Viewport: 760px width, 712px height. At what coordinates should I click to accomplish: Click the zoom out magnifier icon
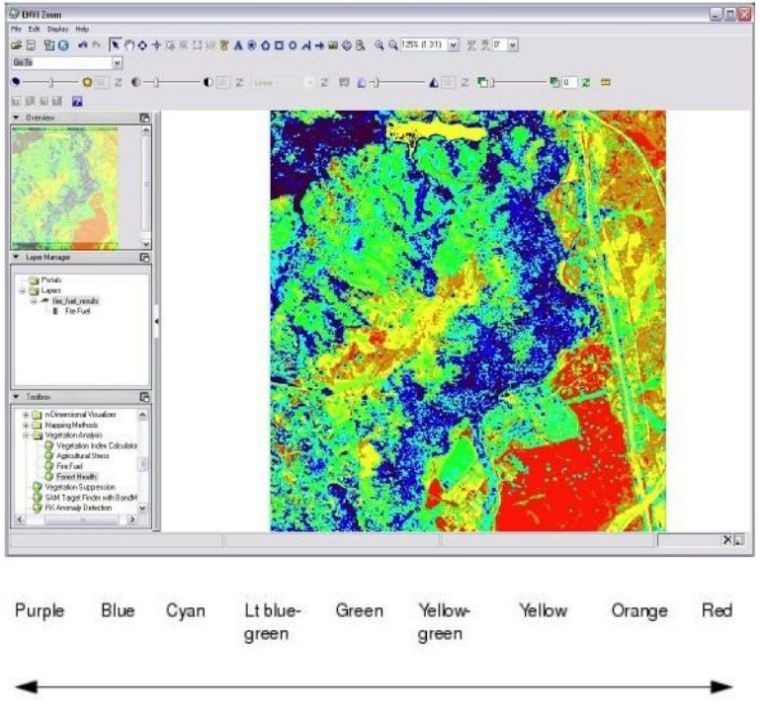click(393, 45)
